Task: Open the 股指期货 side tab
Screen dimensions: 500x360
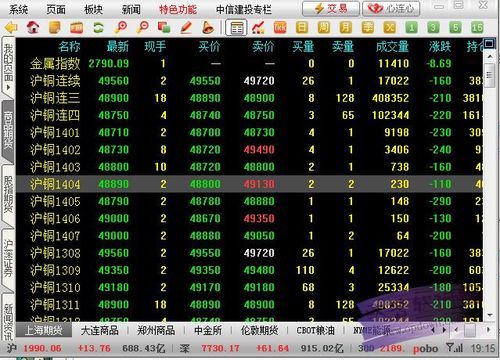Action: pyautogui.click(x=8, y=195)
